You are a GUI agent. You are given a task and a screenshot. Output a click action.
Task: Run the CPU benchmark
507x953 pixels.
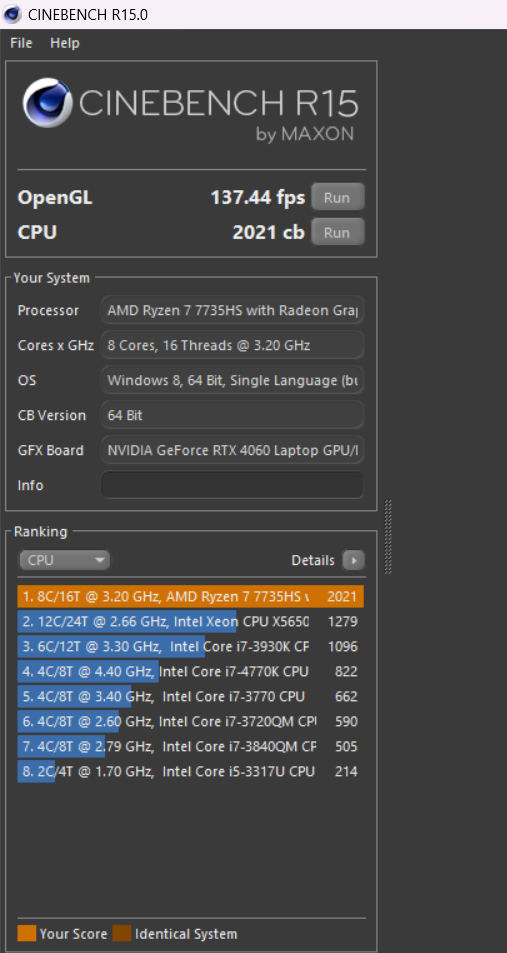pos(337,232)
